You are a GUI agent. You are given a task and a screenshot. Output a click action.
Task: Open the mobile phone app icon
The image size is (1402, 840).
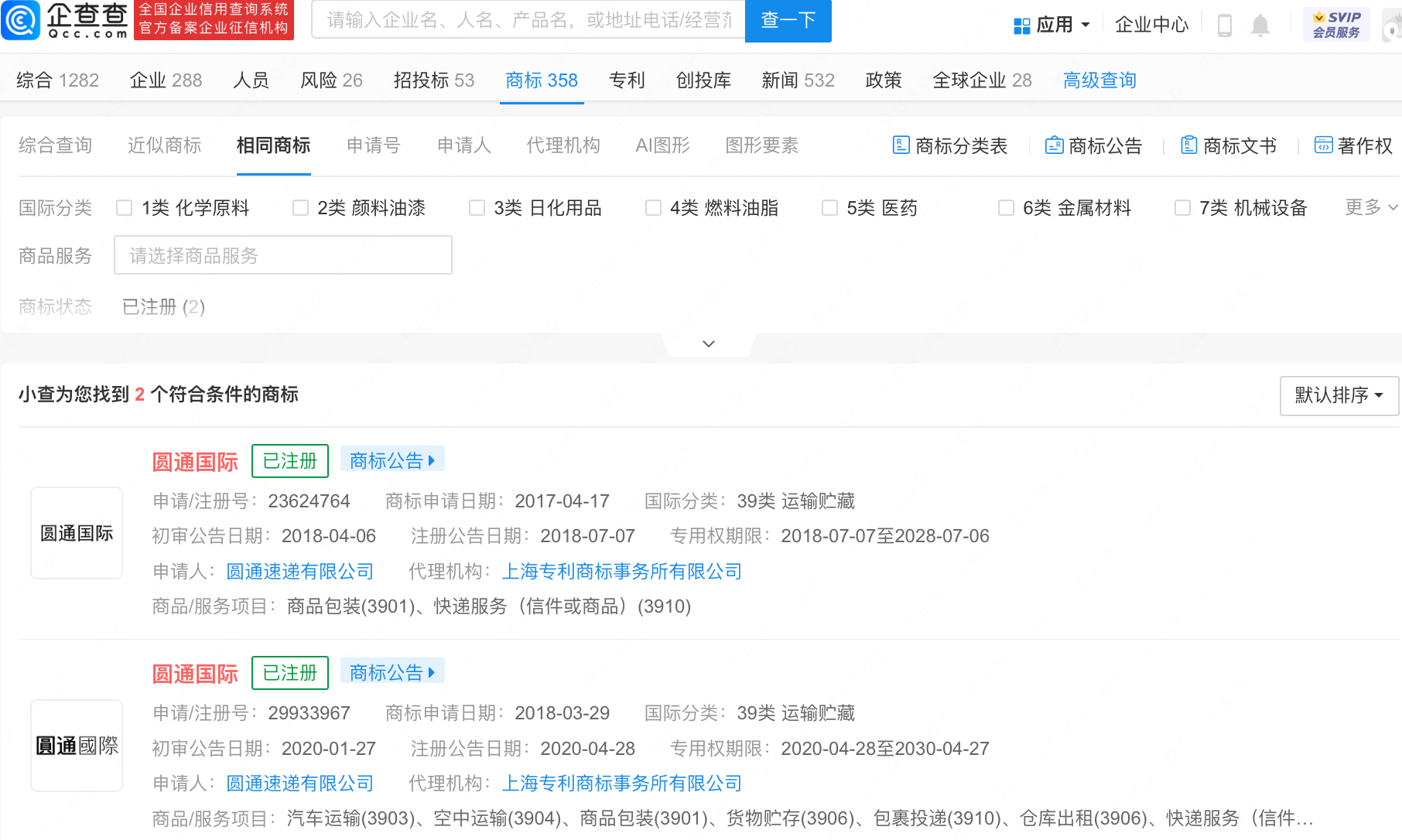tap(1225, 25)
